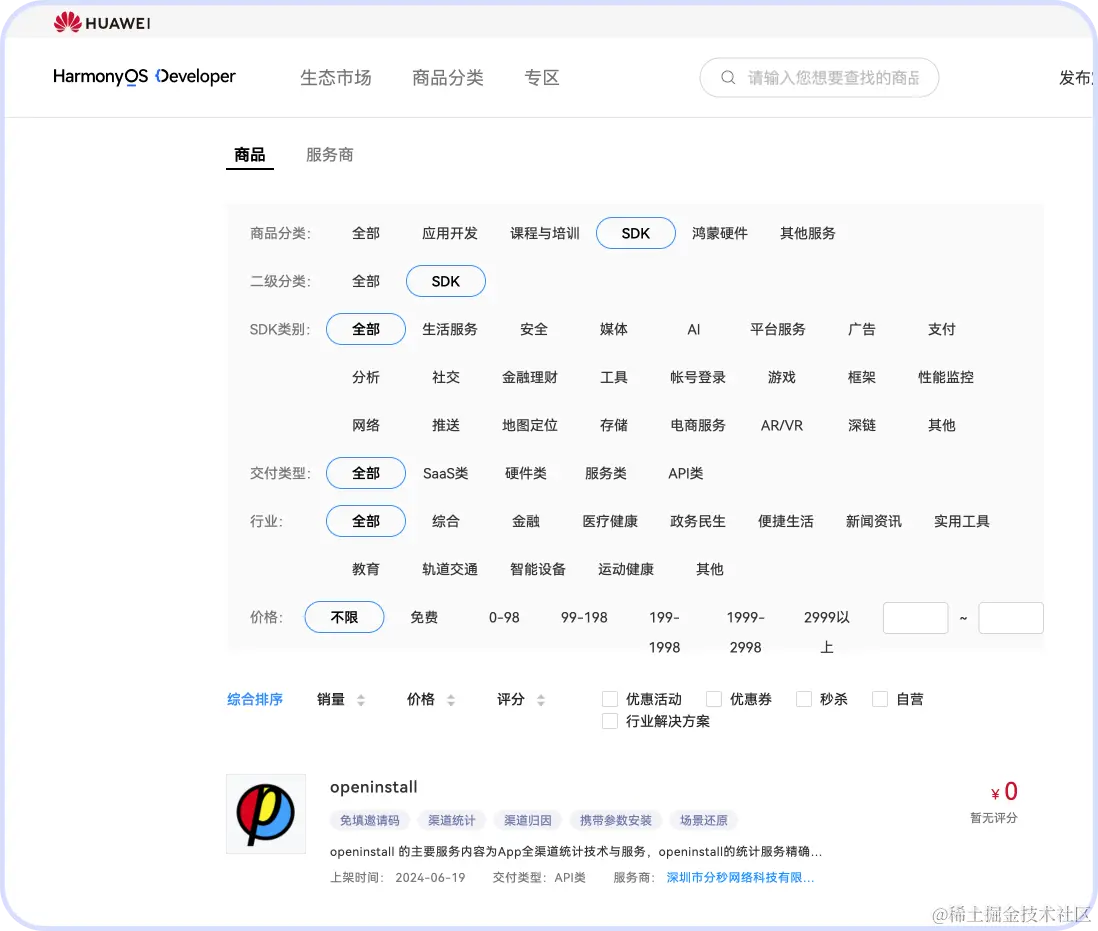Screen dimensions: 1098x931
Task: Filter by 应用开发 category
Action: [x=450, y=233]
